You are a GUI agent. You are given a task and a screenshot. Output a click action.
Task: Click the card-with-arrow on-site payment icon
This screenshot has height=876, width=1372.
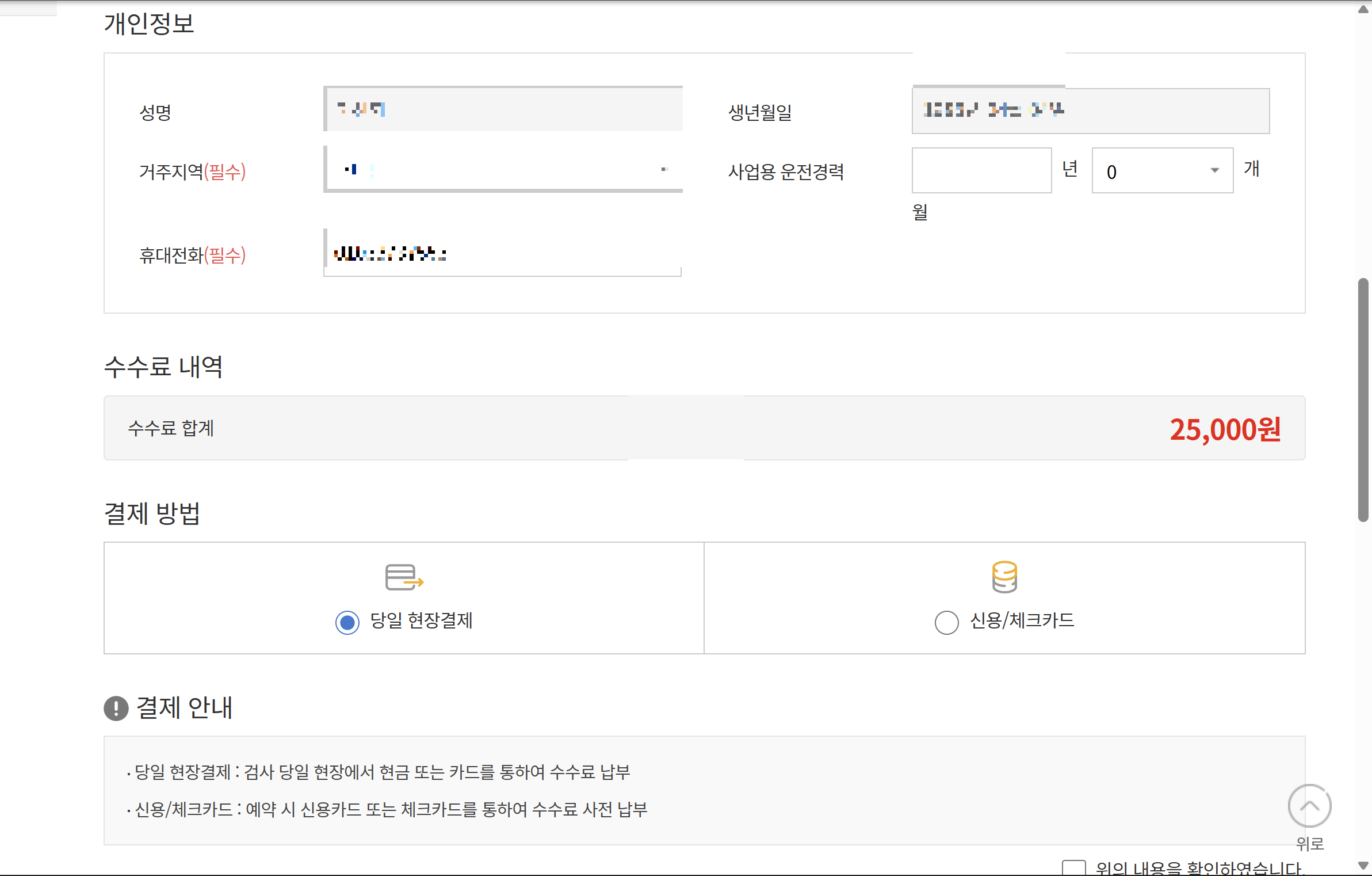pyautogui.click(x=404, y=577)
